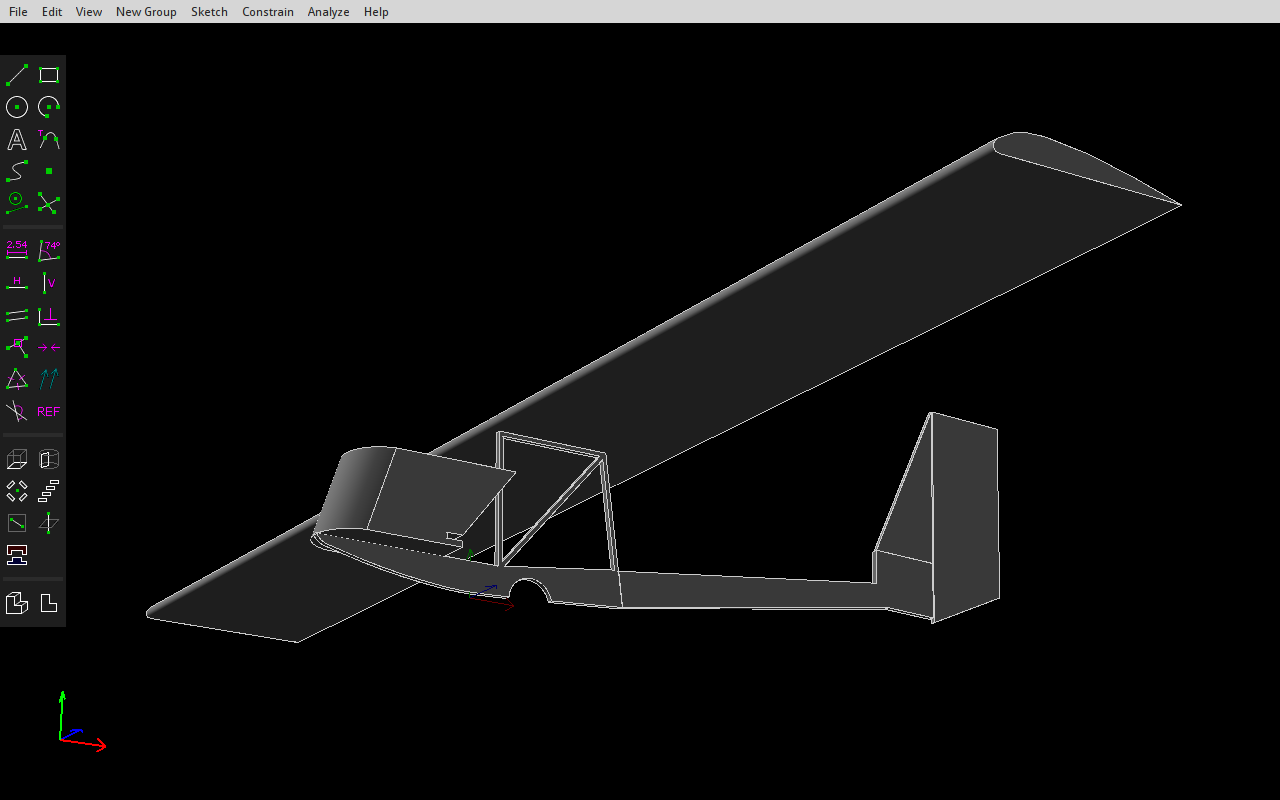Click the datum point tool
Image resolution: width=1280 pixels, height=800 pixels.
(49, 171)
